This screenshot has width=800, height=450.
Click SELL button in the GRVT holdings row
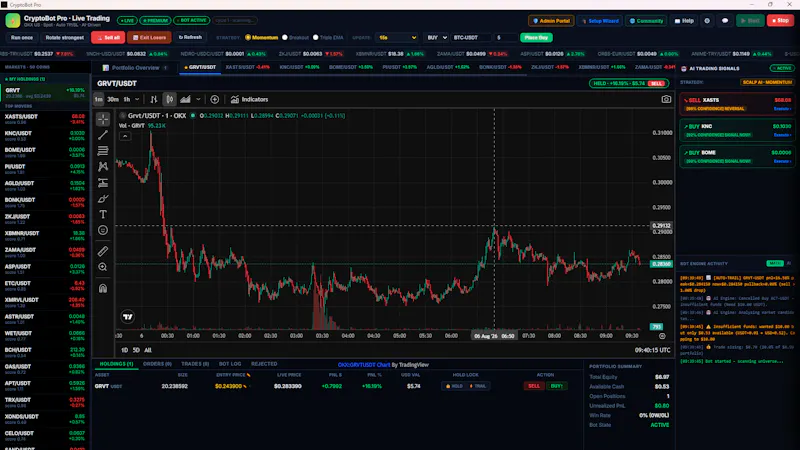(534, 386)
